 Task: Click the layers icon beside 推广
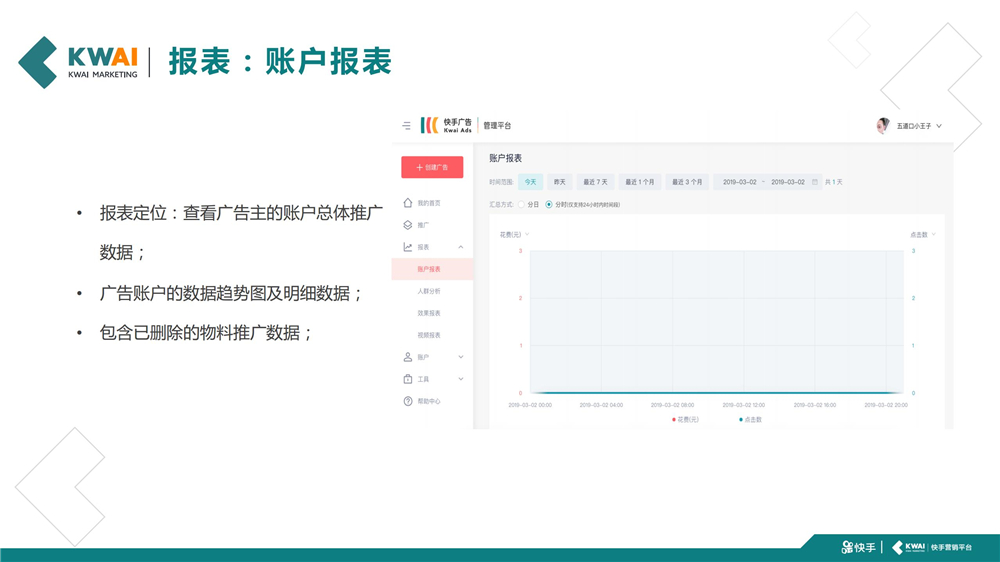point(408,225)
